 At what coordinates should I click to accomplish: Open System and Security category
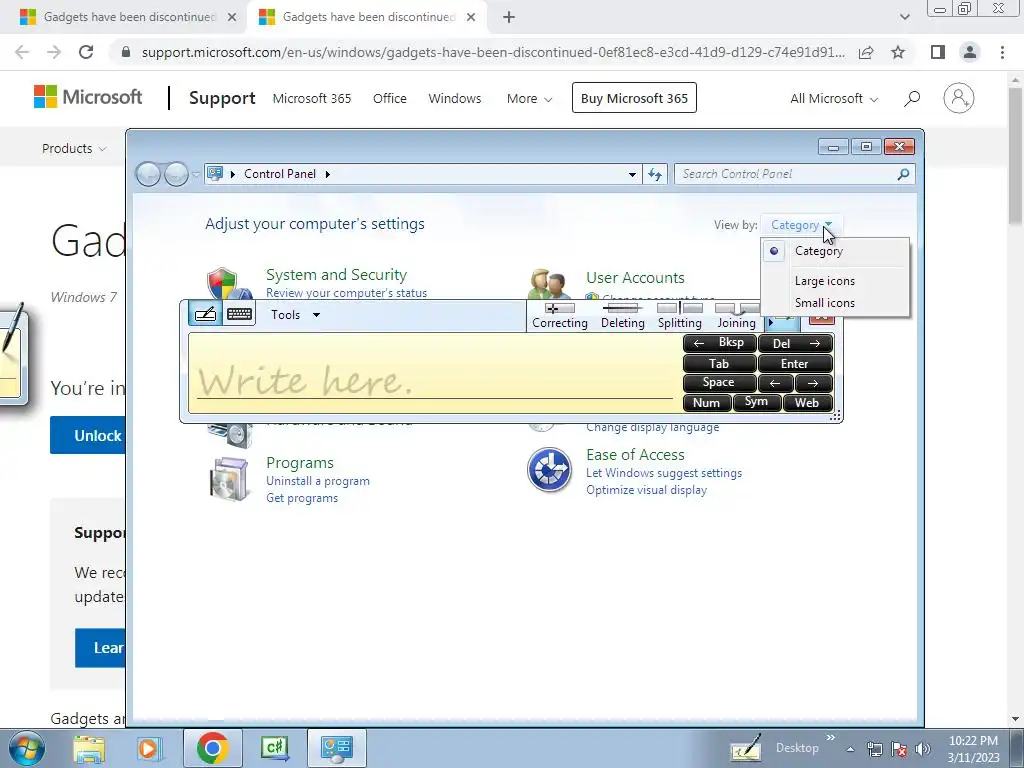click(x=336, y=274)
